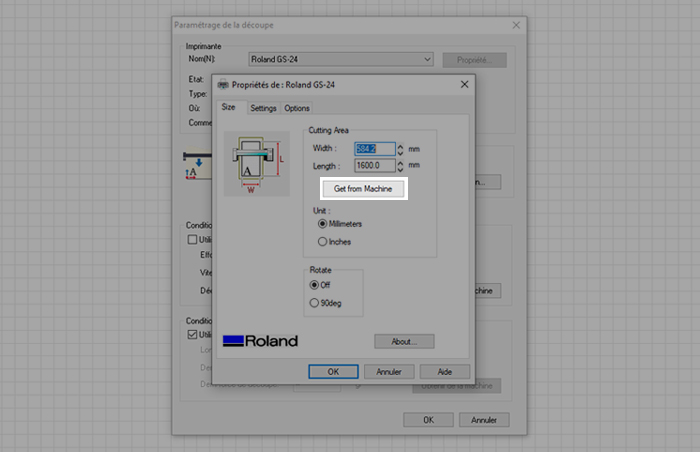The image size is (700, 452).
Task: Click the Get from Machine button
Action: point(363,188)
